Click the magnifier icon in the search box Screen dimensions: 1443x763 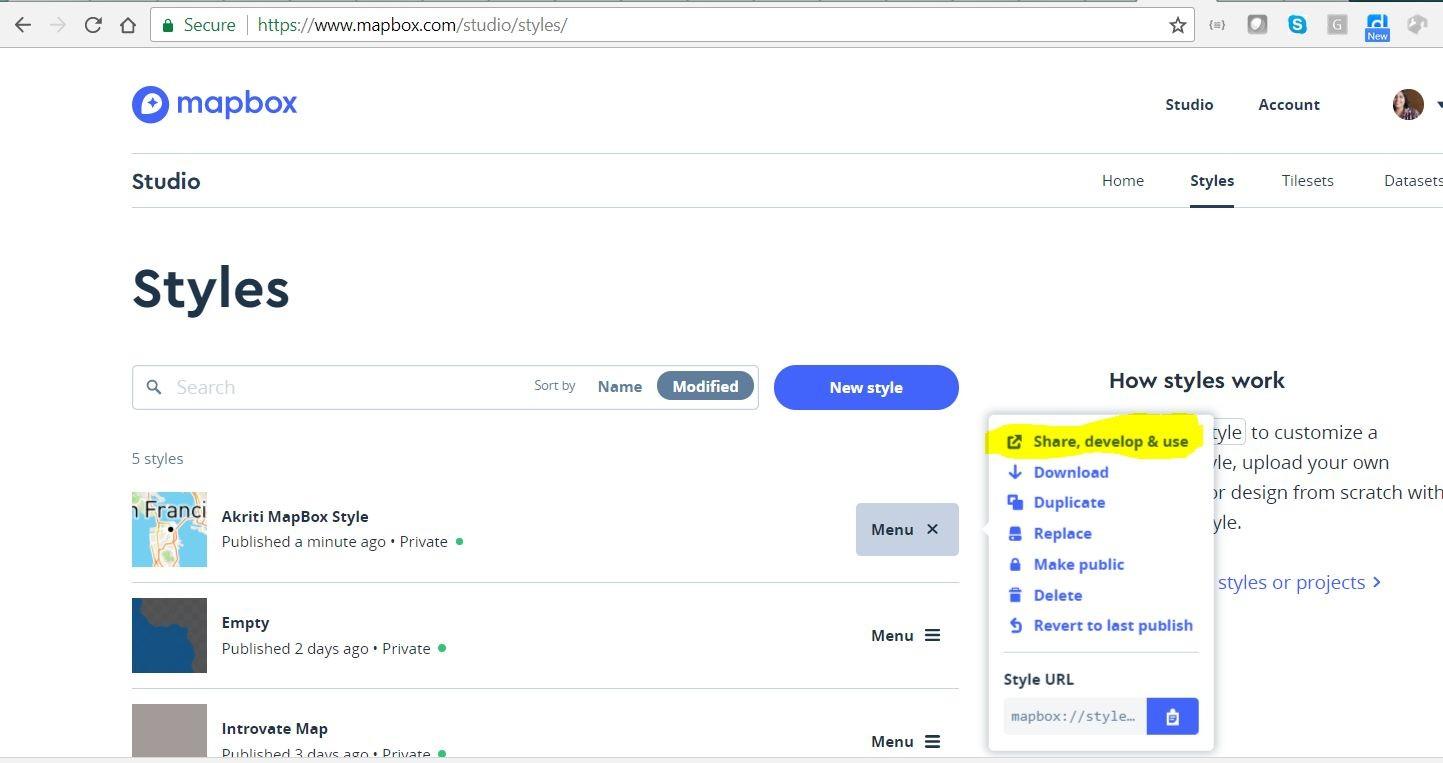tap(154, 387)
